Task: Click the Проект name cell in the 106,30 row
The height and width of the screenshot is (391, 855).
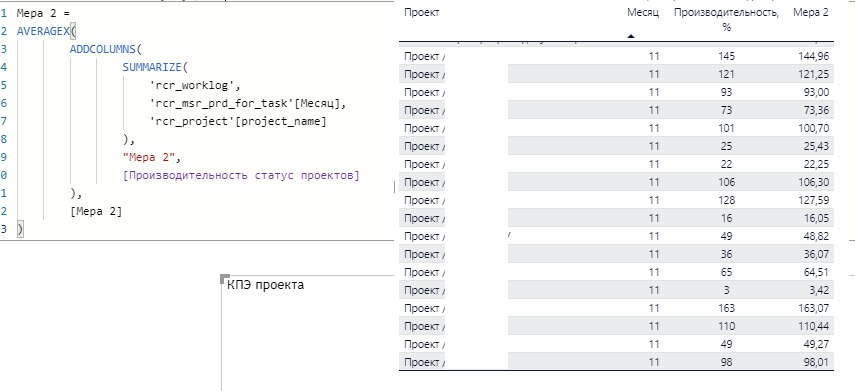Action: 424,182
